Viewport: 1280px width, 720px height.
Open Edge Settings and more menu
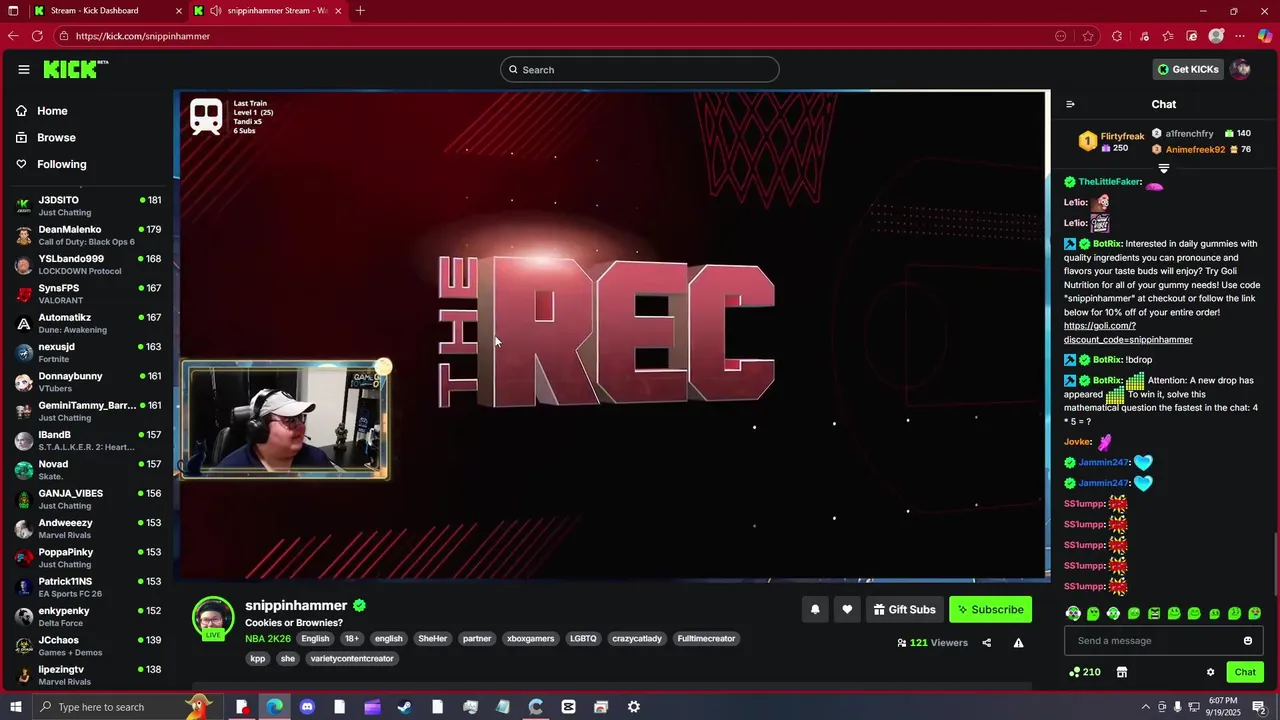tap(1240, 36)
